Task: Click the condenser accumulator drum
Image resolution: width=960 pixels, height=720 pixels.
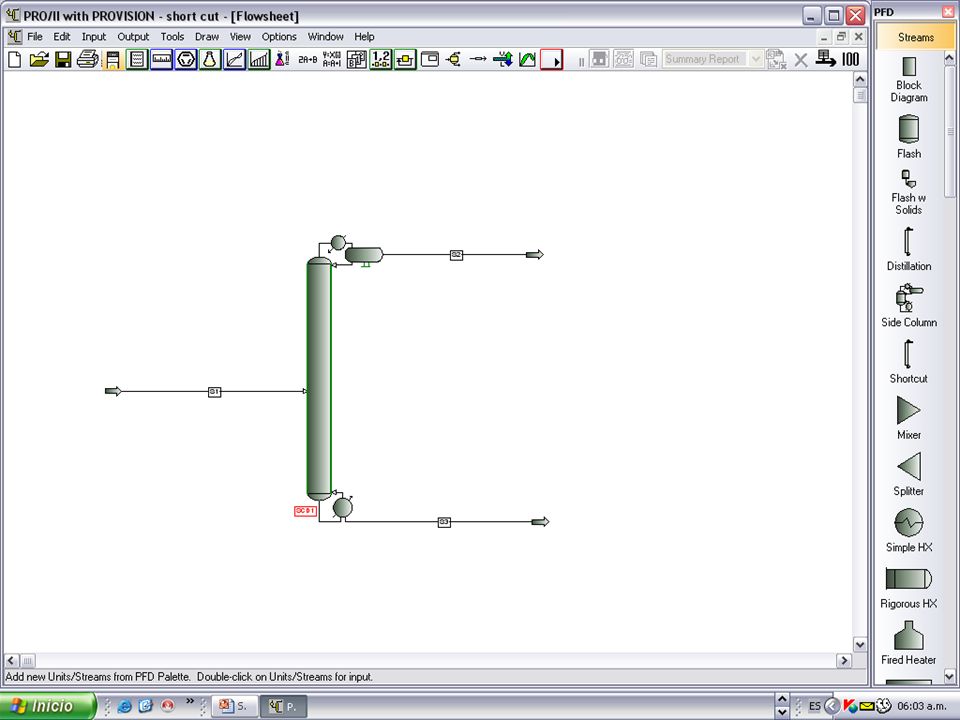Action: 364,255
